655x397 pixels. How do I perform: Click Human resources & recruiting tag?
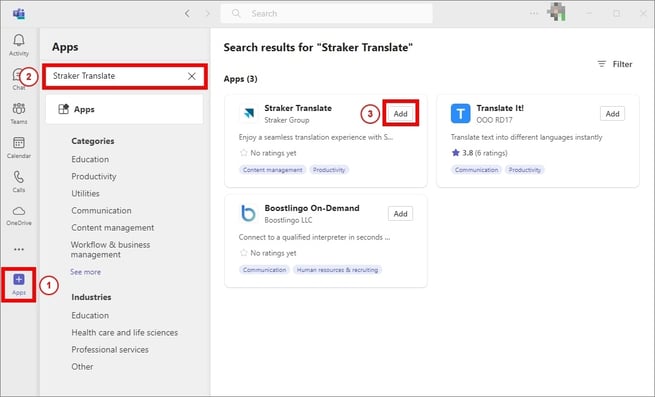338,270
